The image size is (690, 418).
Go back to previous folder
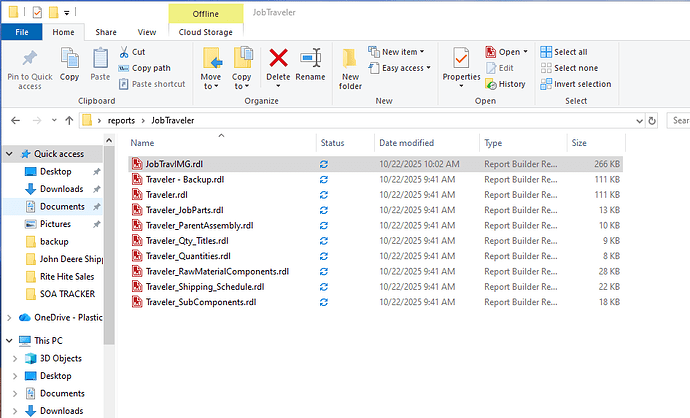pos(15,121)
